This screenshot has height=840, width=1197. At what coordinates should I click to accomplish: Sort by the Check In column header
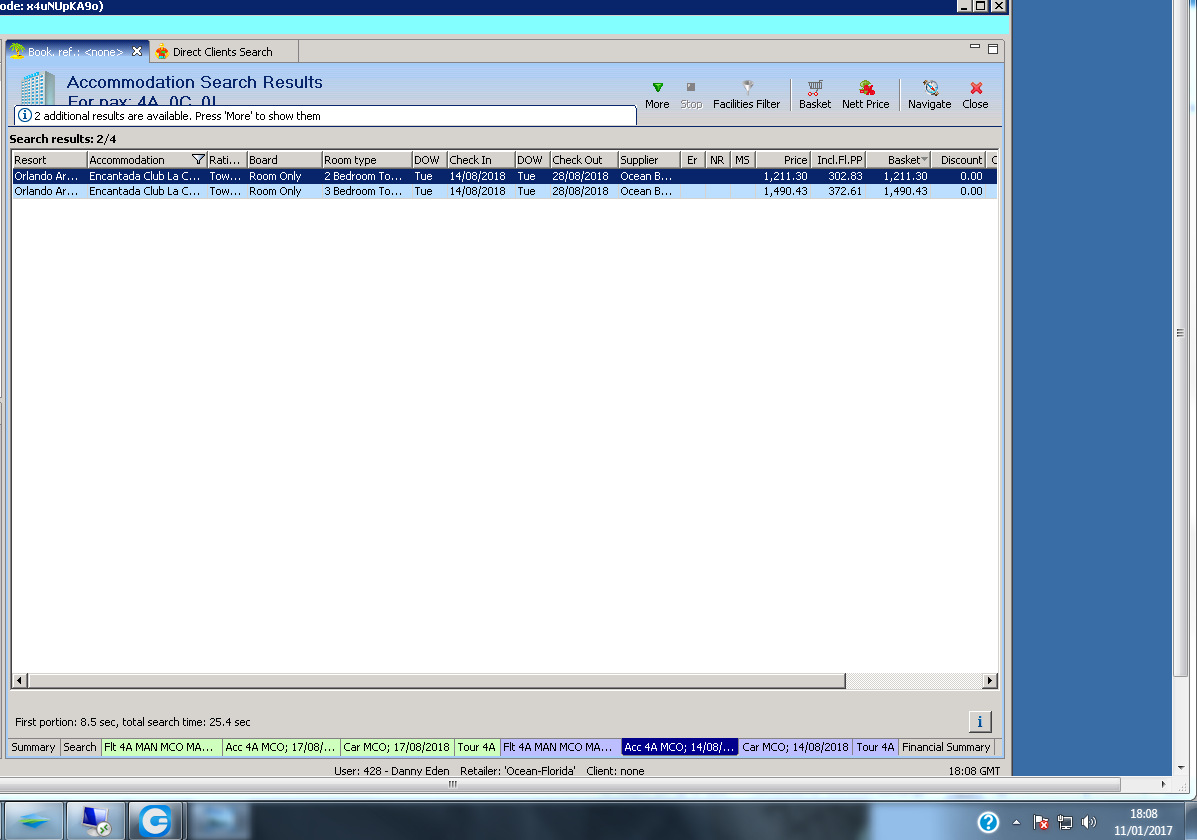[x=481, y=160]
